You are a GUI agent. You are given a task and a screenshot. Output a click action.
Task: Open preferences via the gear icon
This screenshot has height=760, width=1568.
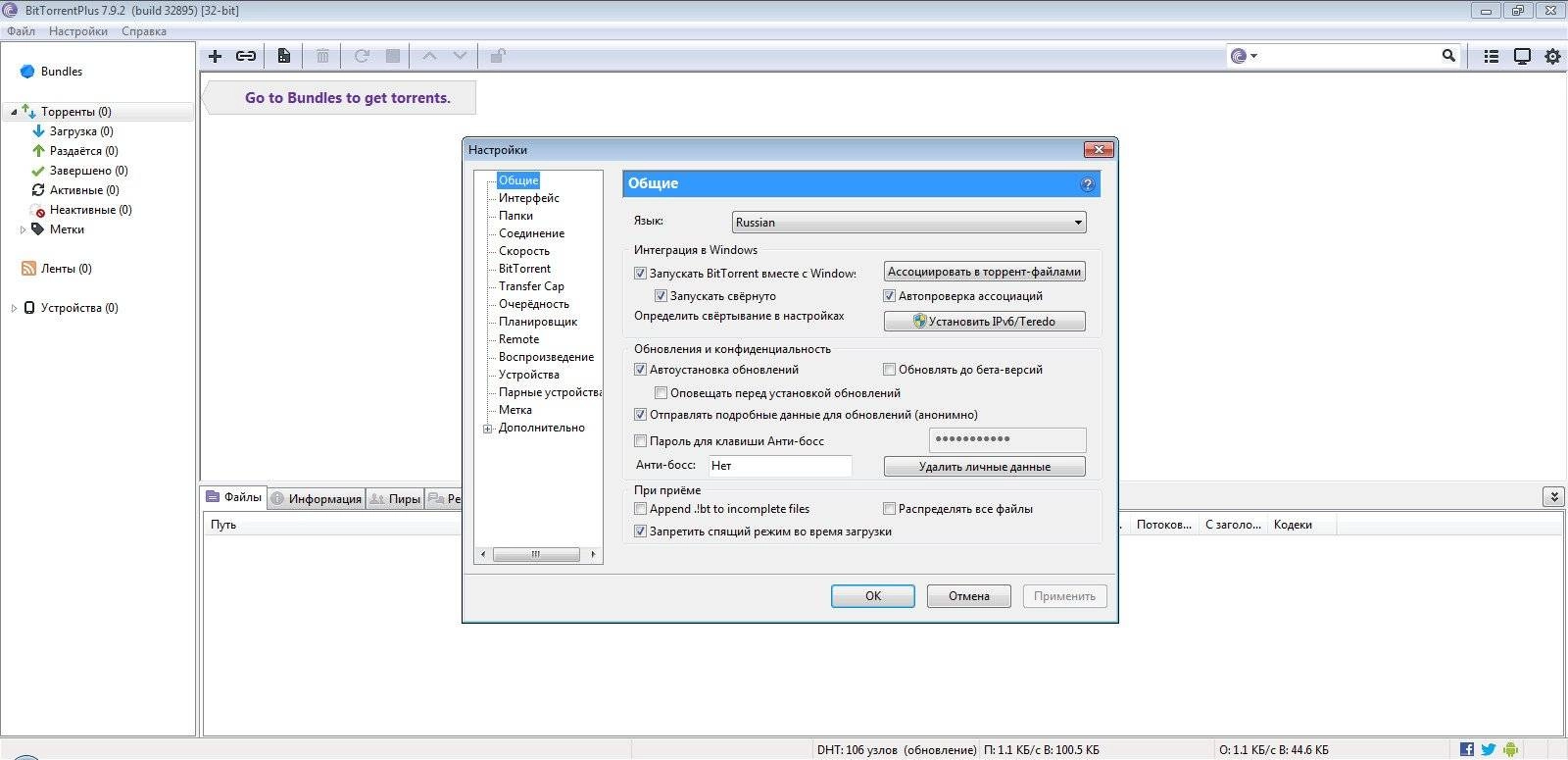pyautogui.click(x=1552, y=56)
